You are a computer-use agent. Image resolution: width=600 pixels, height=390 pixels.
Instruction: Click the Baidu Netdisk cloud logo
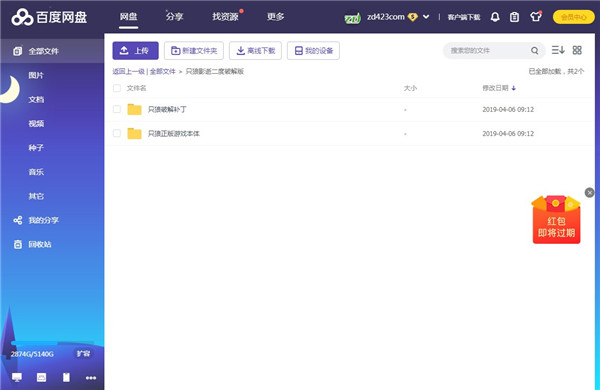(x=22, y=17)
